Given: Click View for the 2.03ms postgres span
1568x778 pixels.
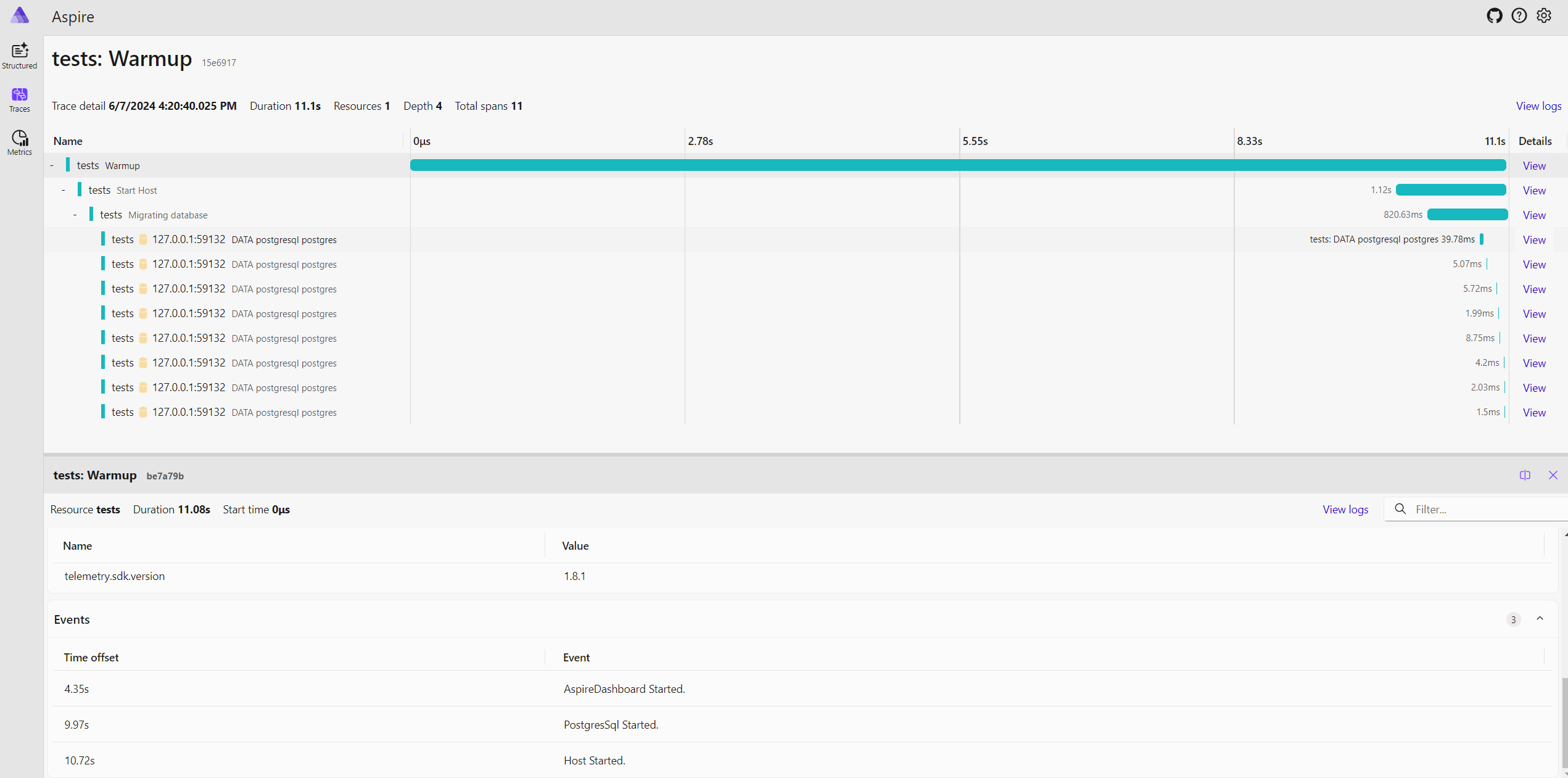Looking at the screenshot, I should [1534, 388].
